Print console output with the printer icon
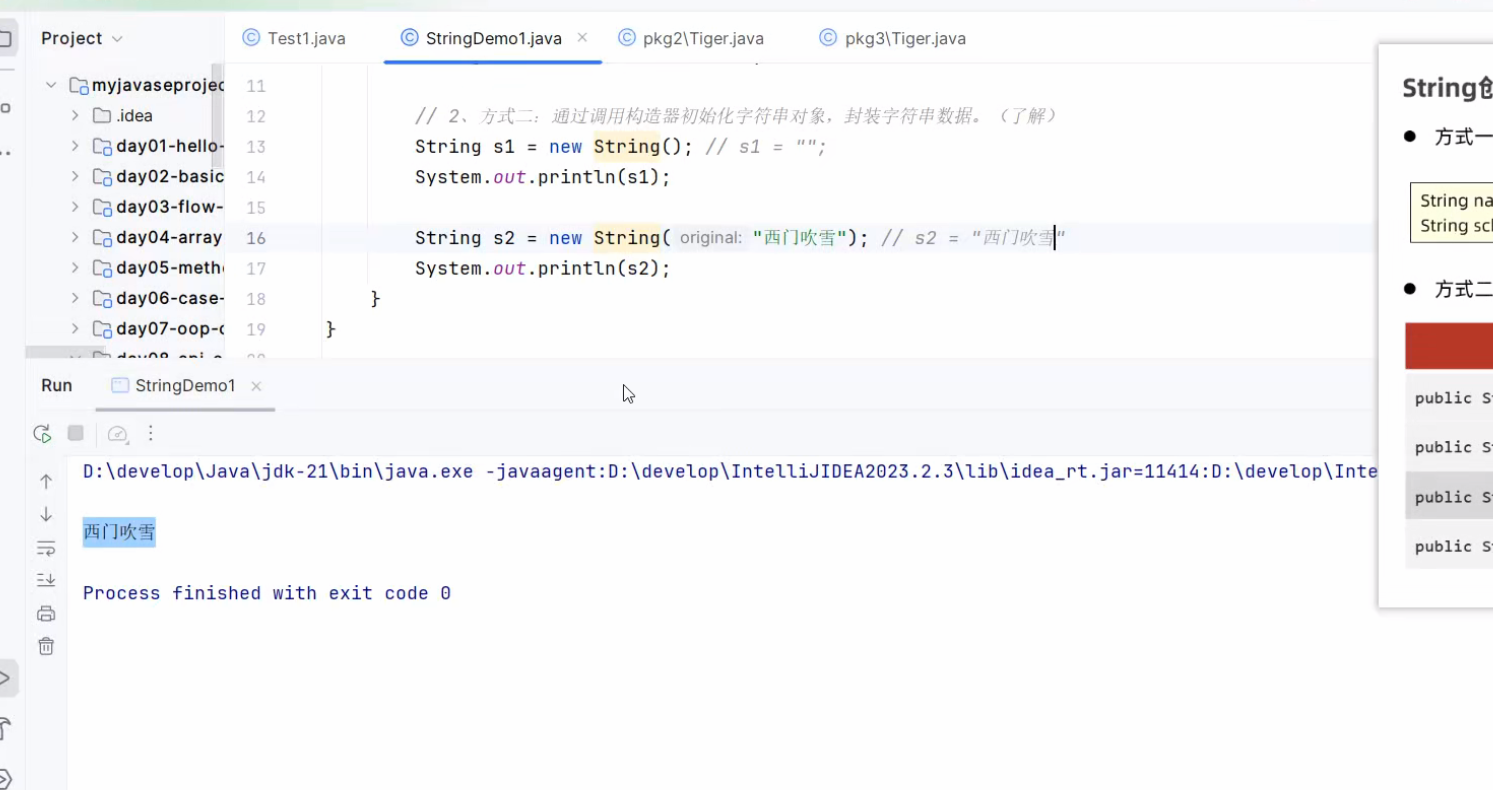1493x790 pixels. tap(45, 613)
